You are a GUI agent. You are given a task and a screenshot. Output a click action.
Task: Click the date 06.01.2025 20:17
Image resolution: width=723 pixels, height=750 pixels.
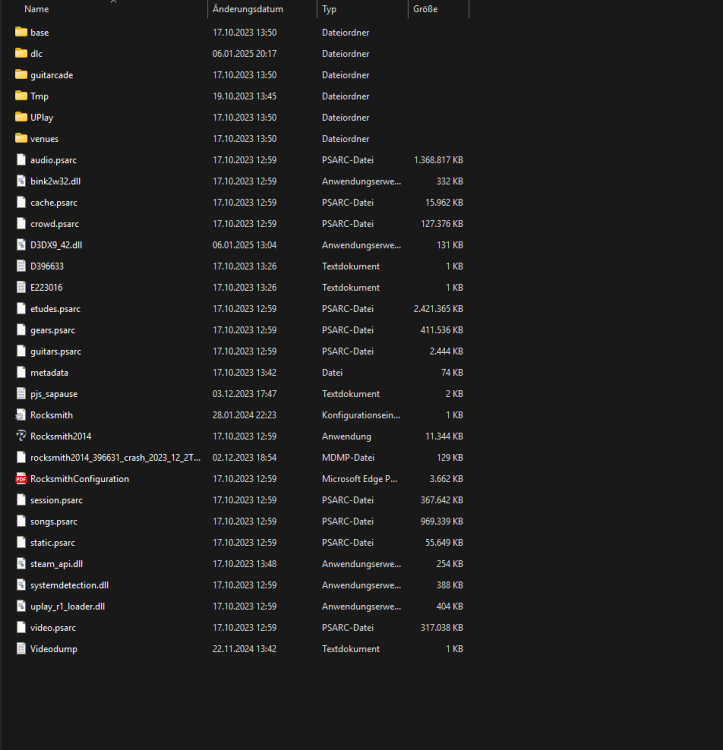click(x=244, y=54)
